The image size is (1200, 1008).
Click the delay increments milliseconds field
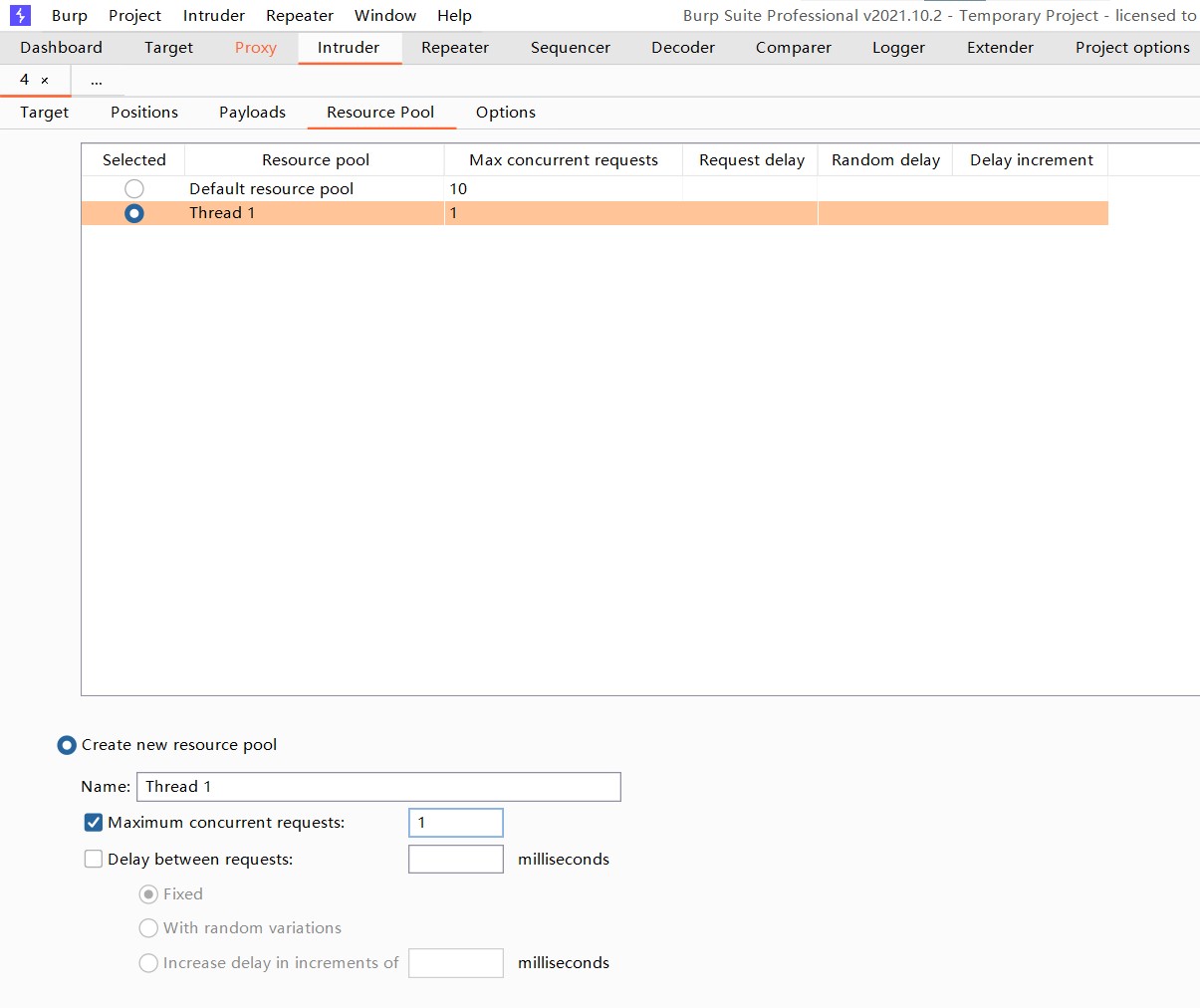[456, 963]
